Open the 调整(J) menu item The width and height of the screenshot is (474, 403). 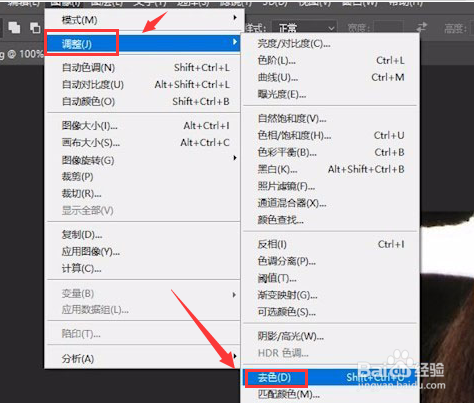point(143,43)
